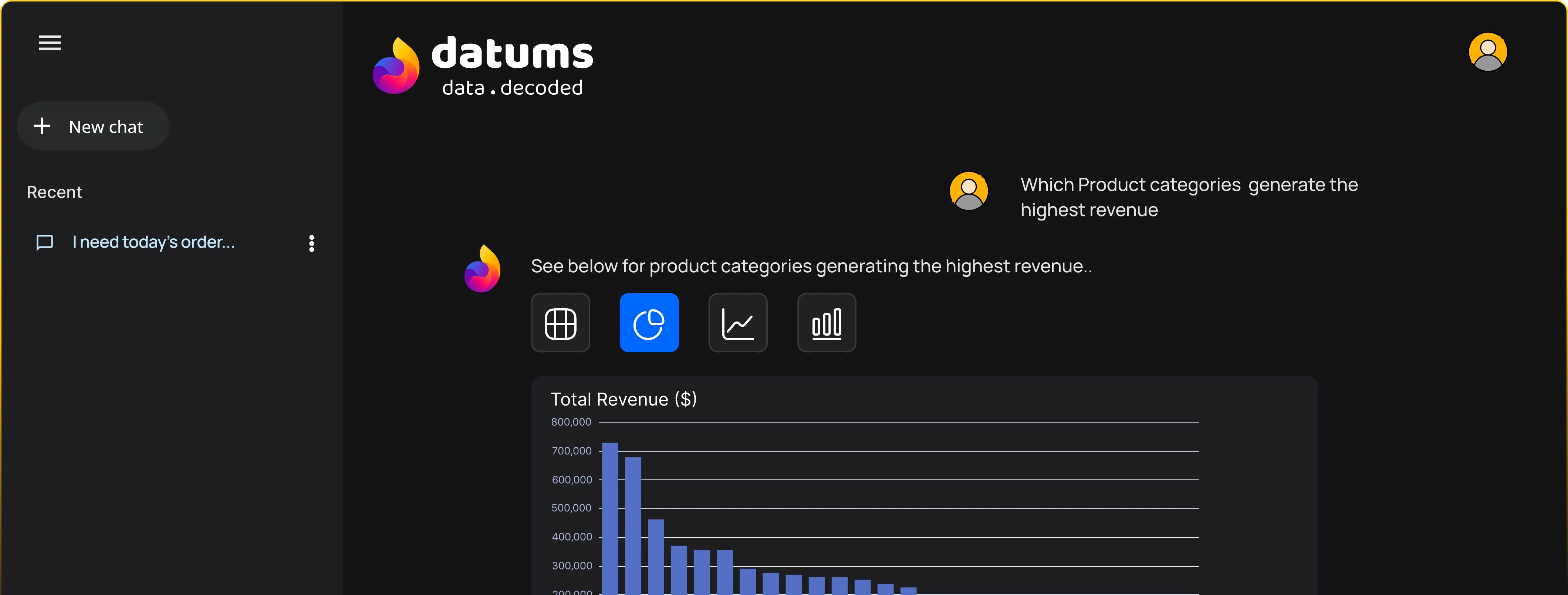
Task: Click the datums logo in header
Action: pos(483,66)
